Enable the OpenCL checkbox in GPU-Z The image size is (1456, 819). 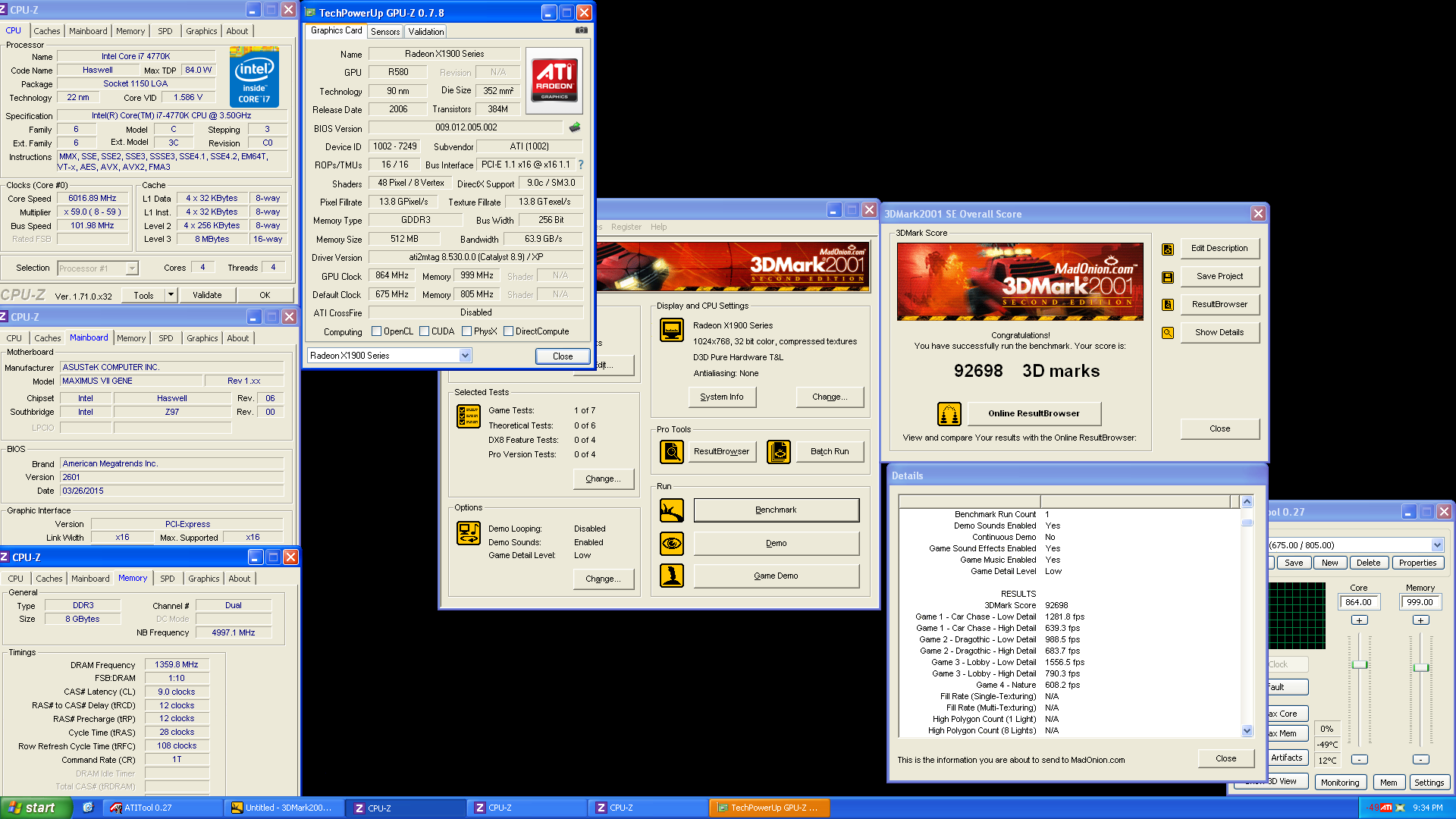pyautogui.click(x=376, y=331)
